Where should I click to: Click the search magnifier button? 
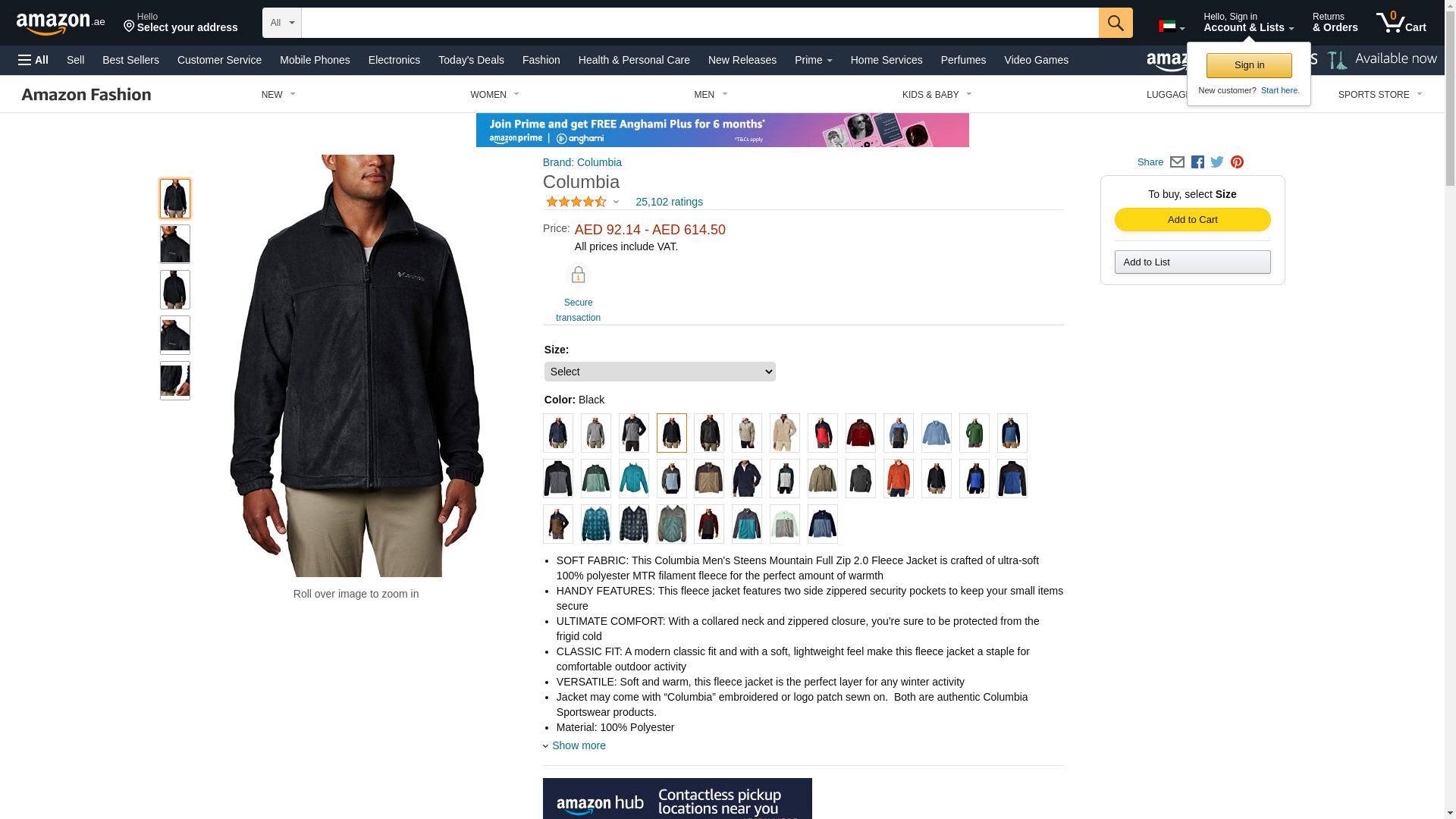[x=1116, y=23]
